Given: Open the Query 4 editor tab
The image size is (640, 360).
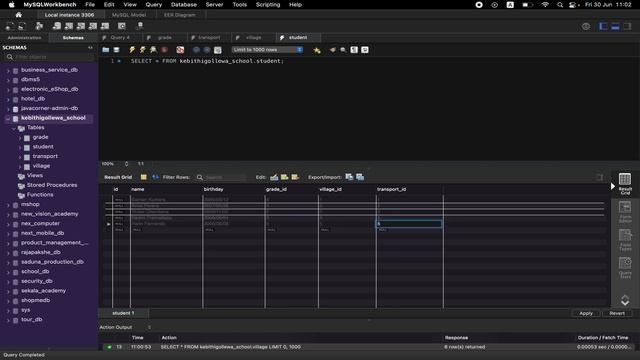Looking at the screenshot, I should pos(120,38).
